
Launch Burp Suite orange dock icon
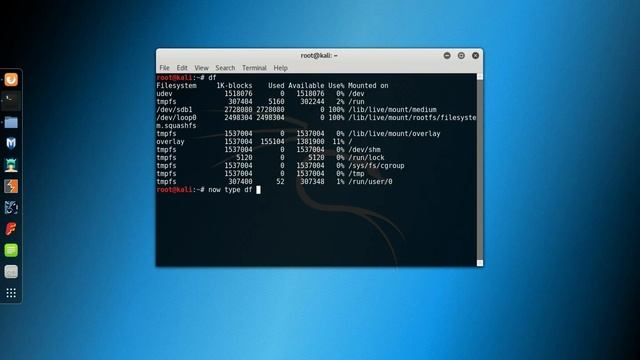11,186
